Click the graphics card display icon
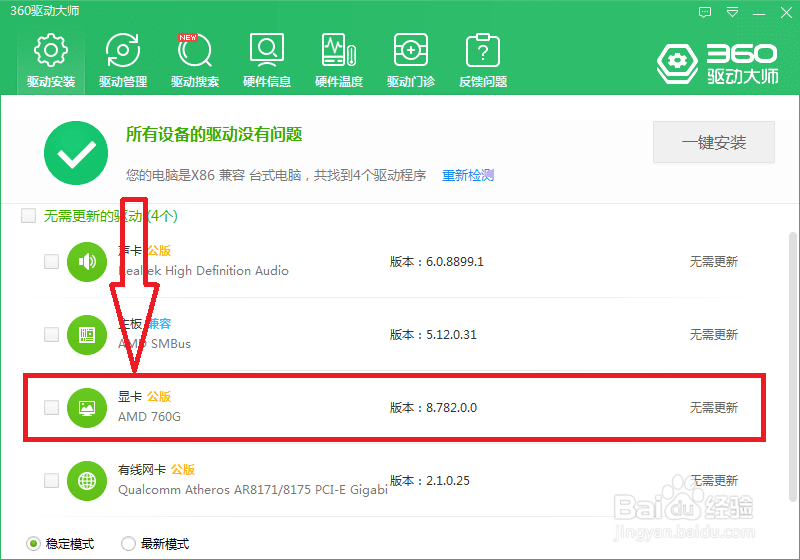Screen dimensions: 800x560 87,408
